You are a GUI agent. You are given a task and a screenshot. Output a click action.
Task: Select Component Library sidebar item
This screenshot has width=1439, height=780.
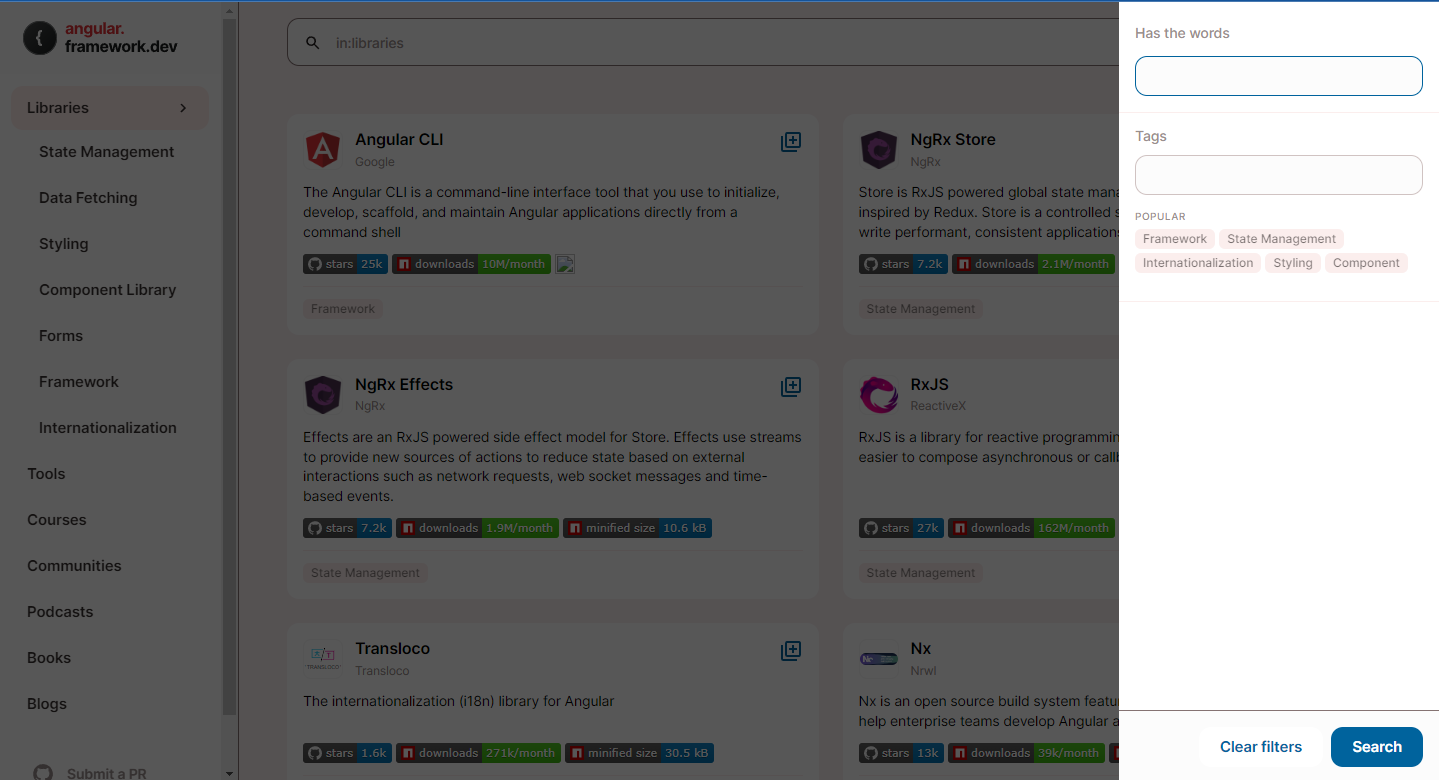click(x=107, y=290)
